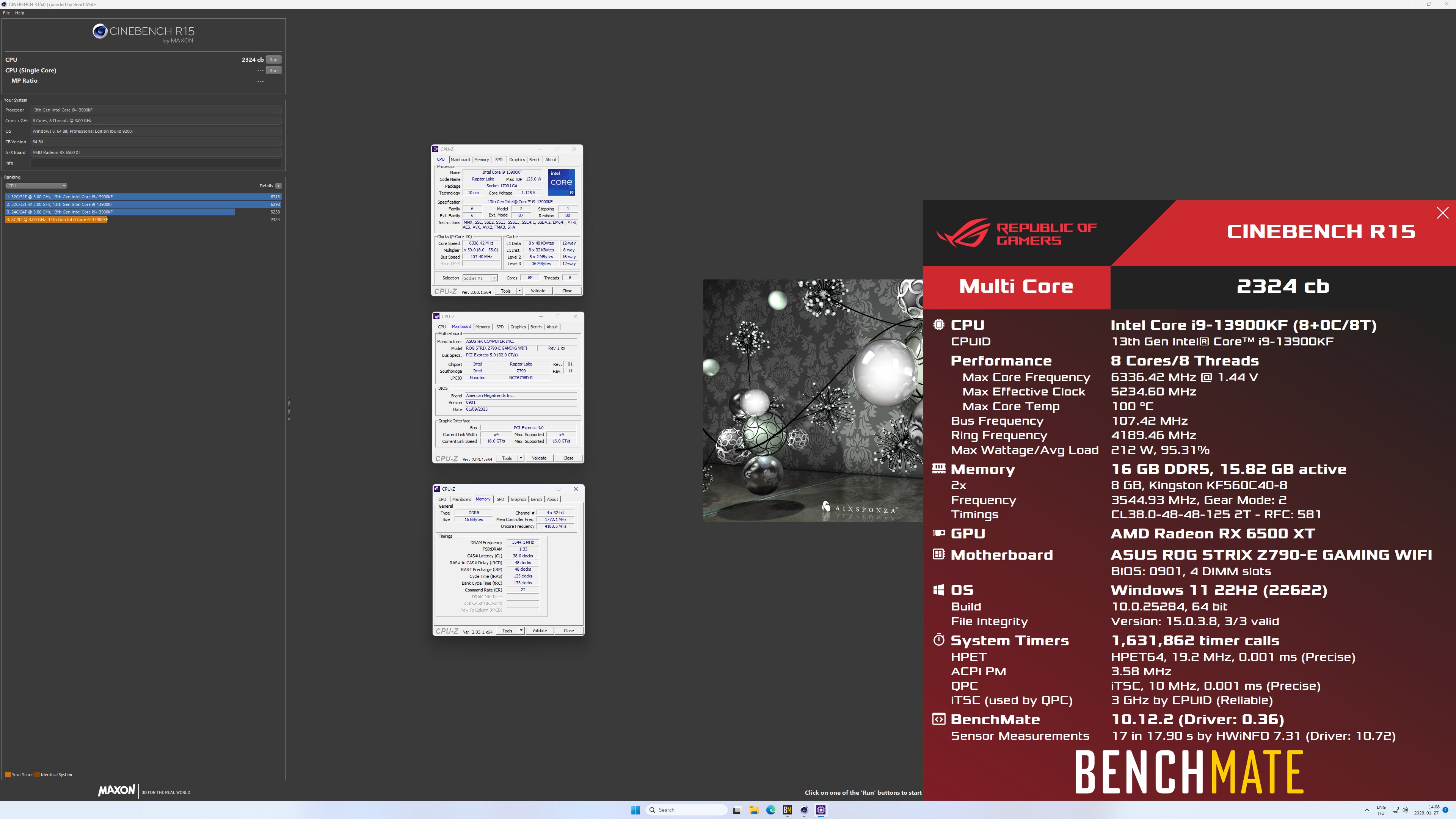Run the CPU (Single Core) benchmark
This screenshot has width=1456, height=819.
(273, 71)
